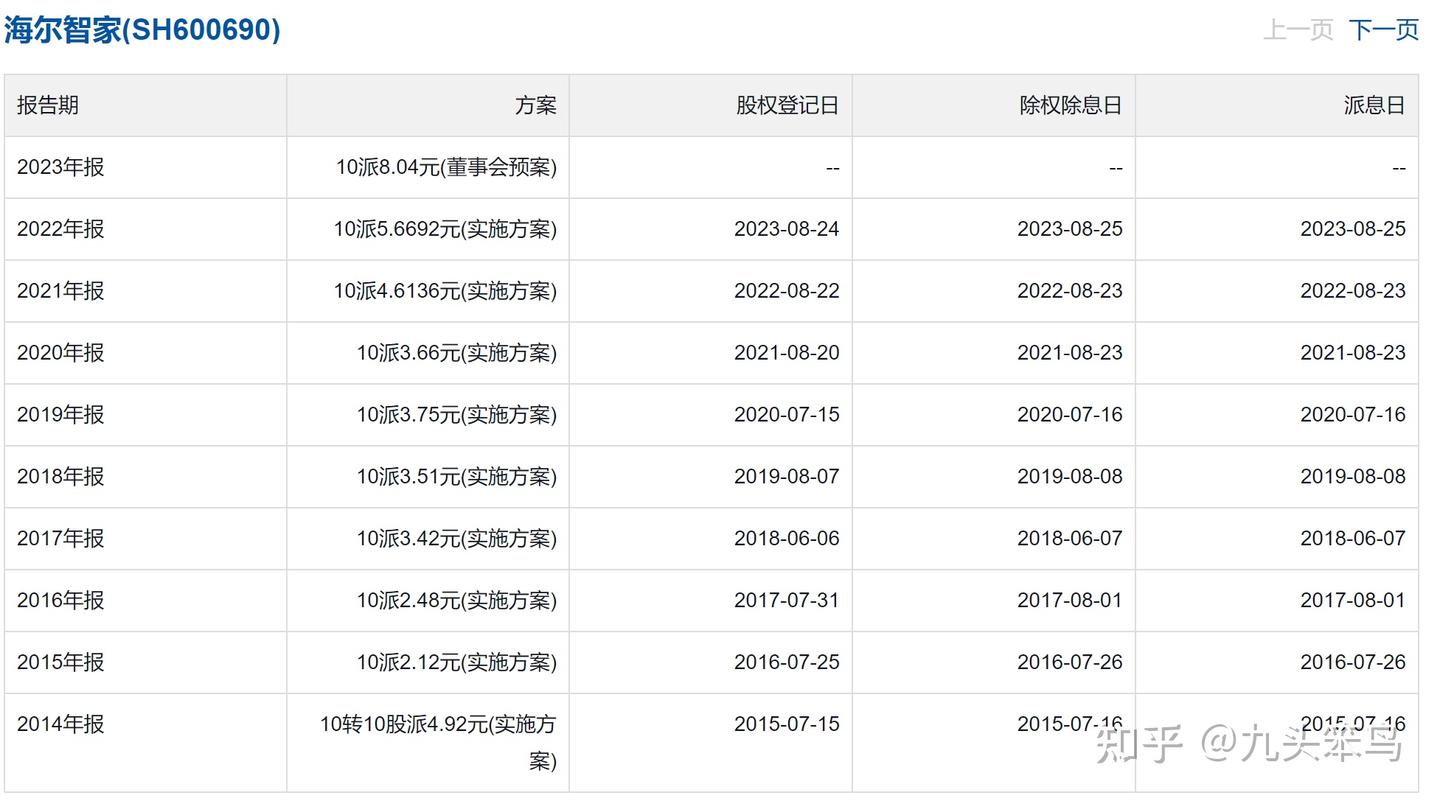Open the 海尔智家(SH600690) stock title
Image resolution: width=1440 pixels, height=801 pixels.
[142, 30]
